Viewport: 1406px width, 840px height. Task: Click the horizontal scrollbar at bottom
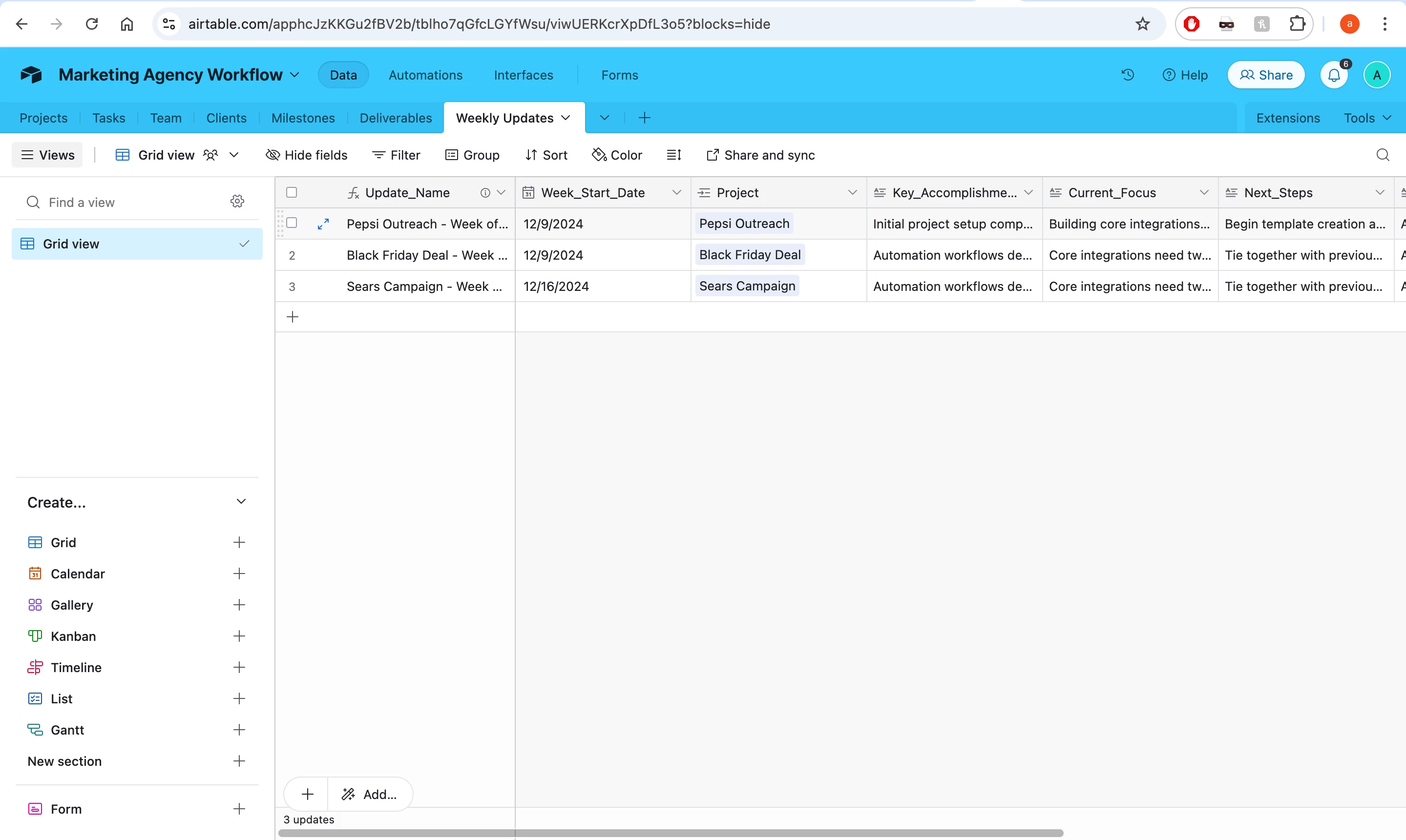point(671,833)
